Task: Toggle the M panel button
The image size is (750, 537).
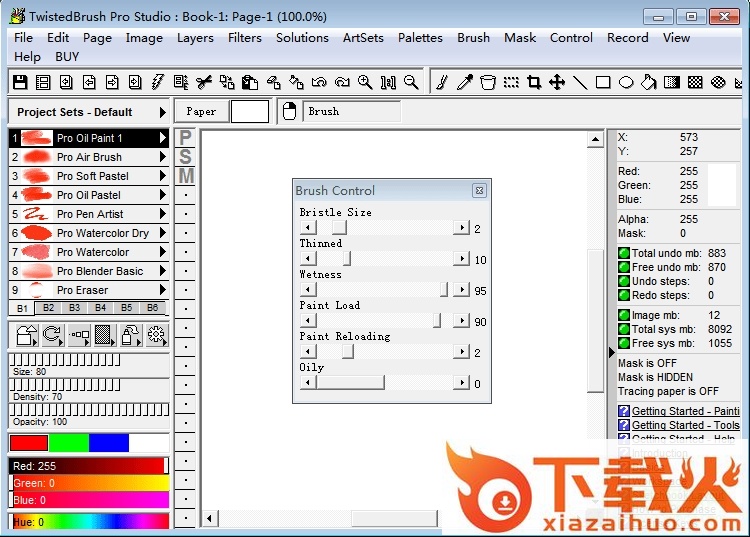Action: 186,176
